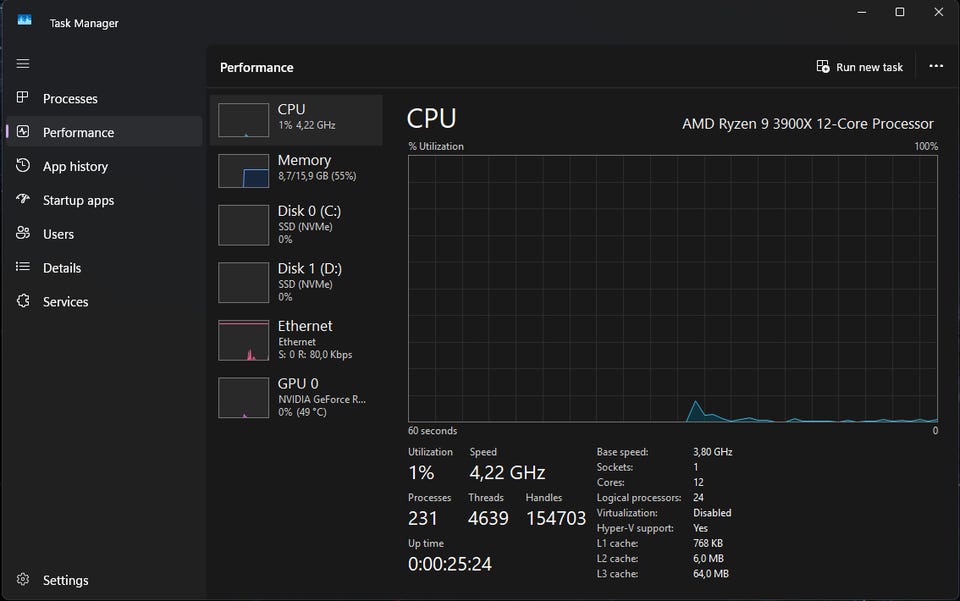Screen dimensions: 960x601
Task: Click the Details list icon
Action: pyautogui.click(x=23, y=268)
